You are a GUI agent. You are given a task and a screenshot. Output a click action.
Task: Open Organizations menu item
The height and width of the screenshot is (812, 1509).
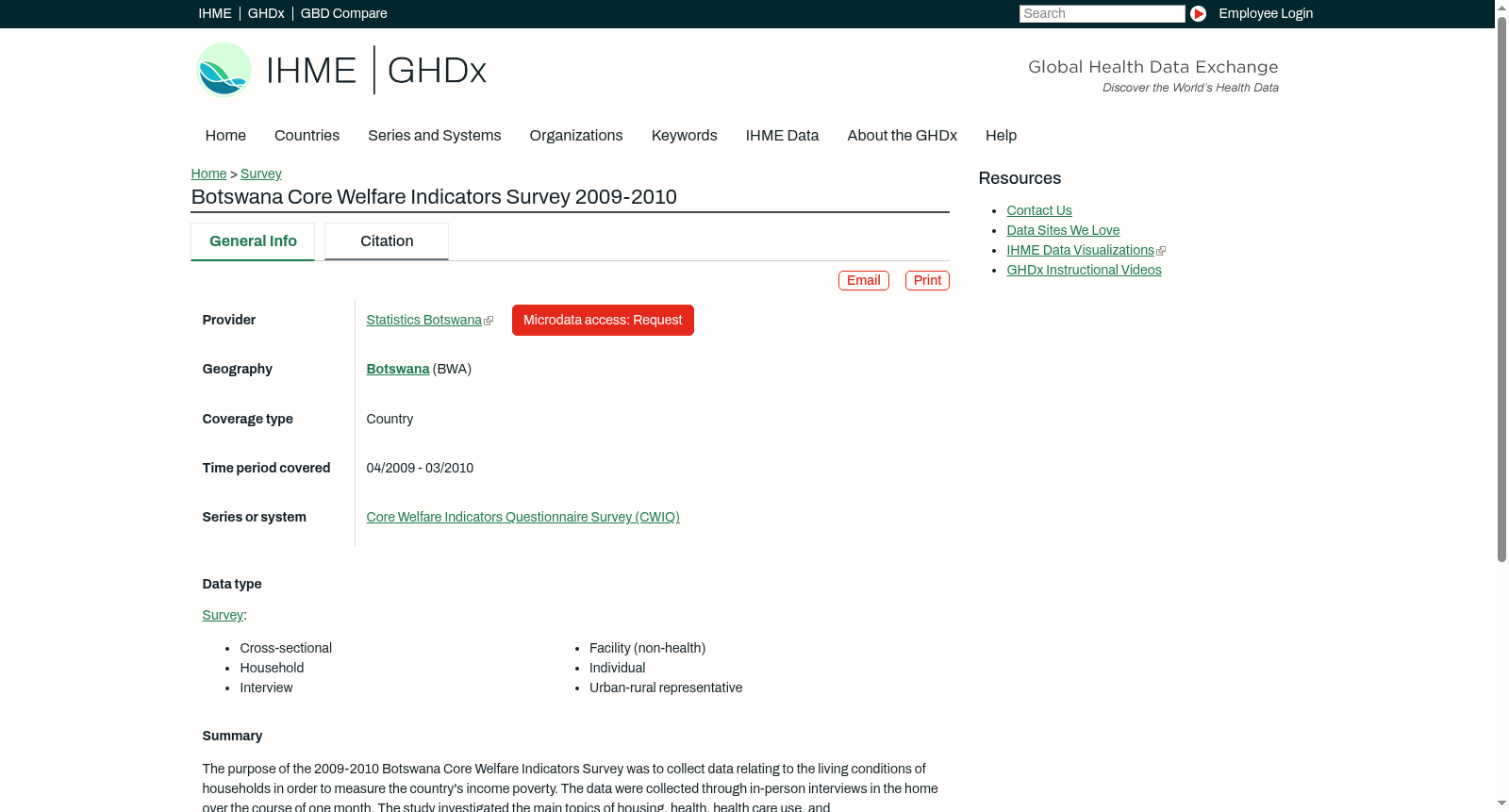coord(576,136)
